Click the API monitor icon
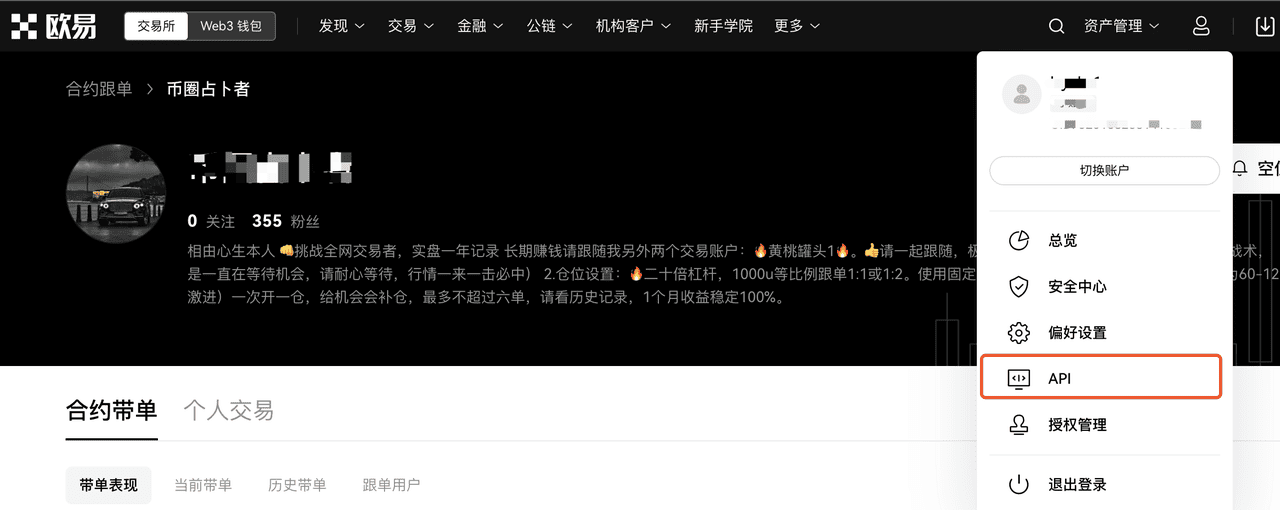The height and width of the screenshot is (510, 1280). [1018, 378]
